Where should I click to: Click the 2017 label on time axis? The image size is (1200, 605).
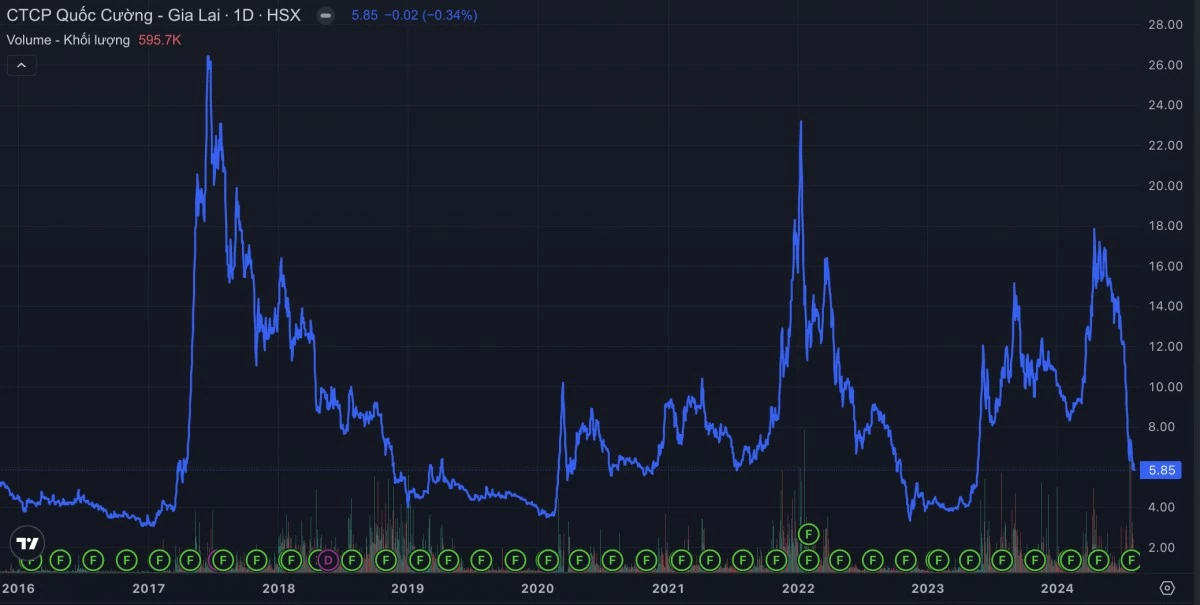(149, 588)
